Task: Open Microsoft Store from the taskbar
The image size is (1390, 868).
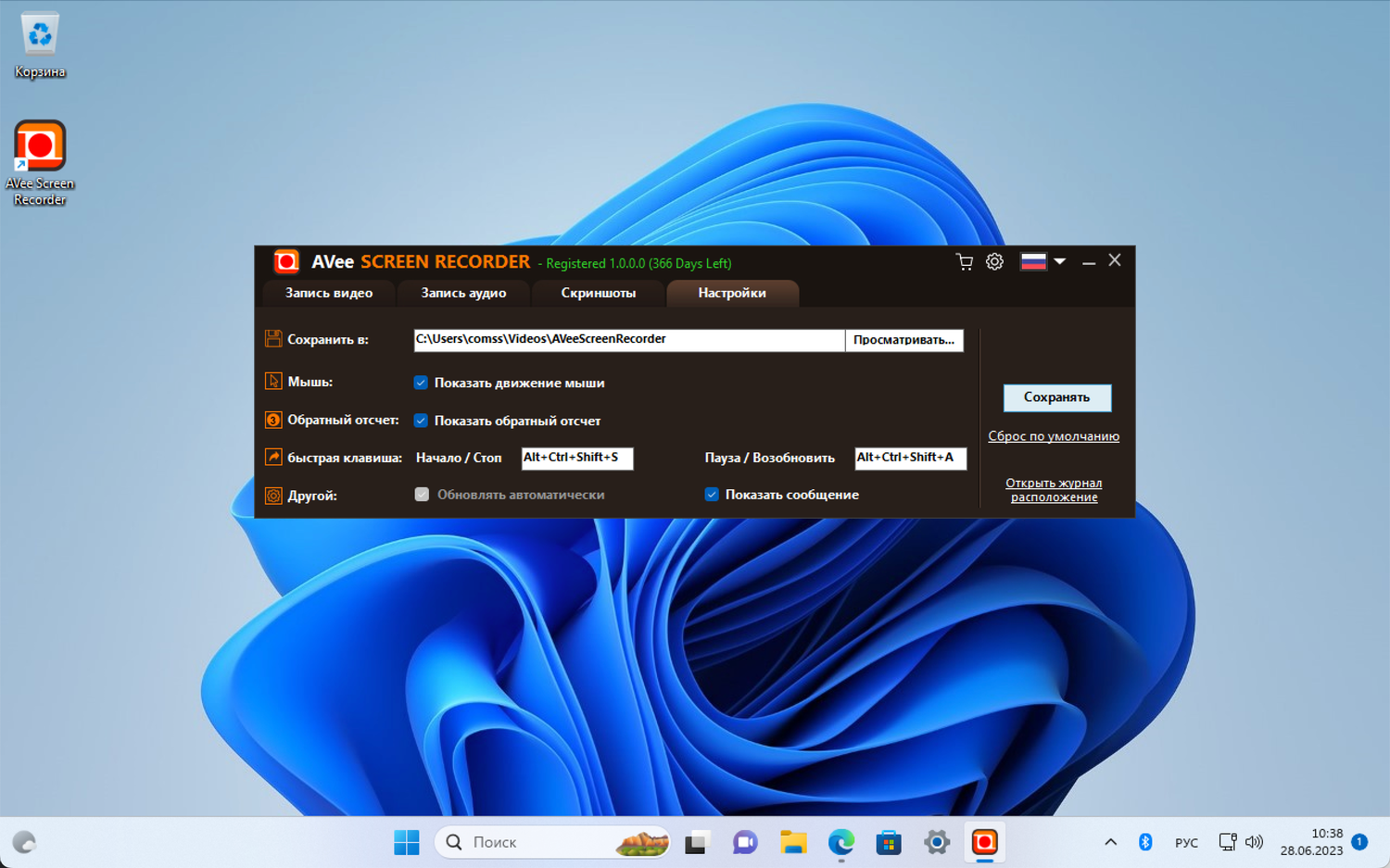Action: coord(889,842)
